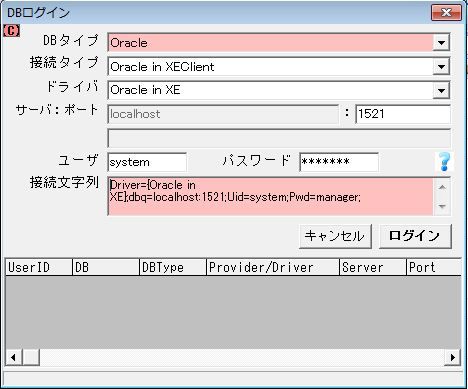
Task: Sort by the DBType column header
Action: pyautogui.click(x=173, y=267)
